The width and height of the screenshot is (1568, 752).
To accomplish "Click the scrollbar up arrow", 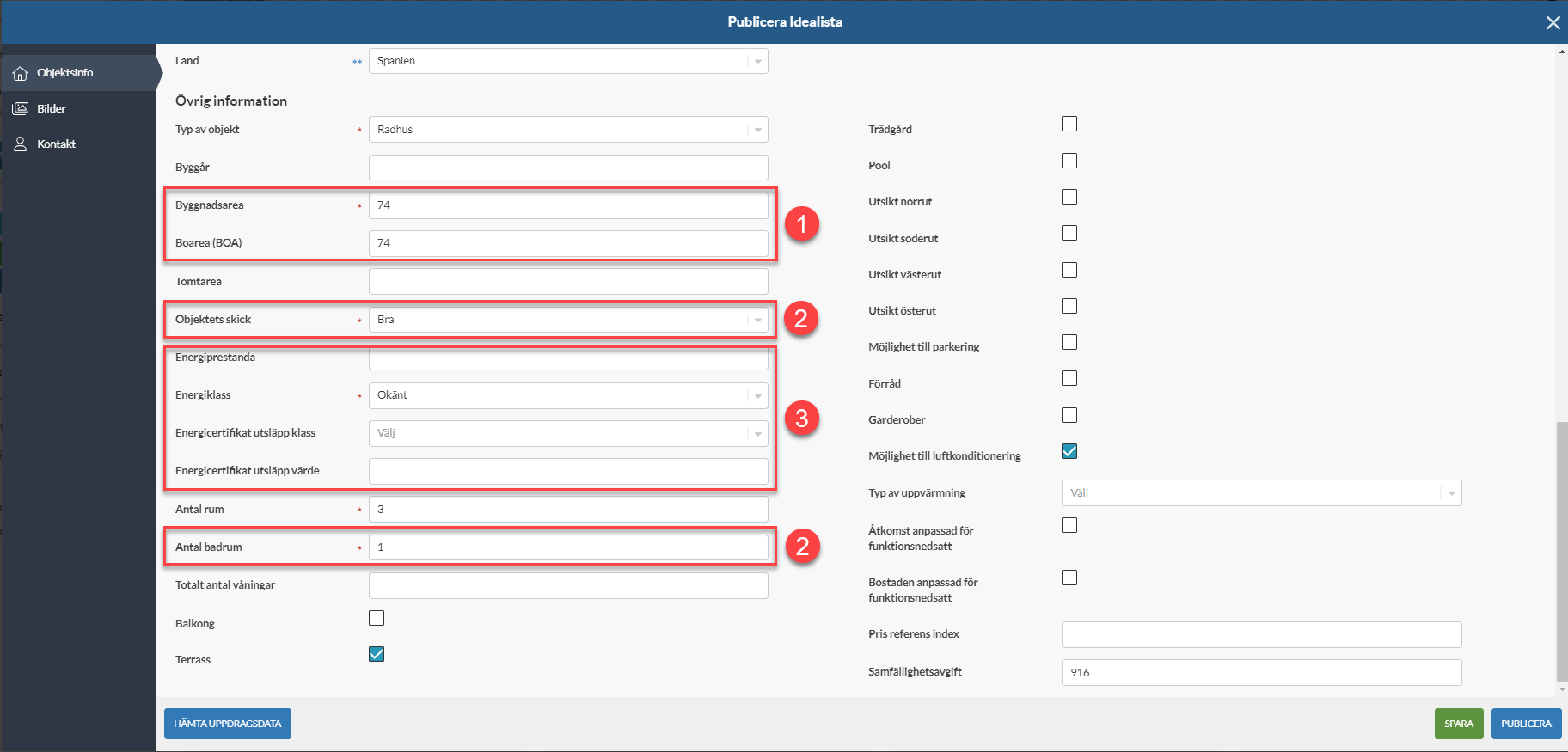I will pyautogui.click(x=1562, y=52).
